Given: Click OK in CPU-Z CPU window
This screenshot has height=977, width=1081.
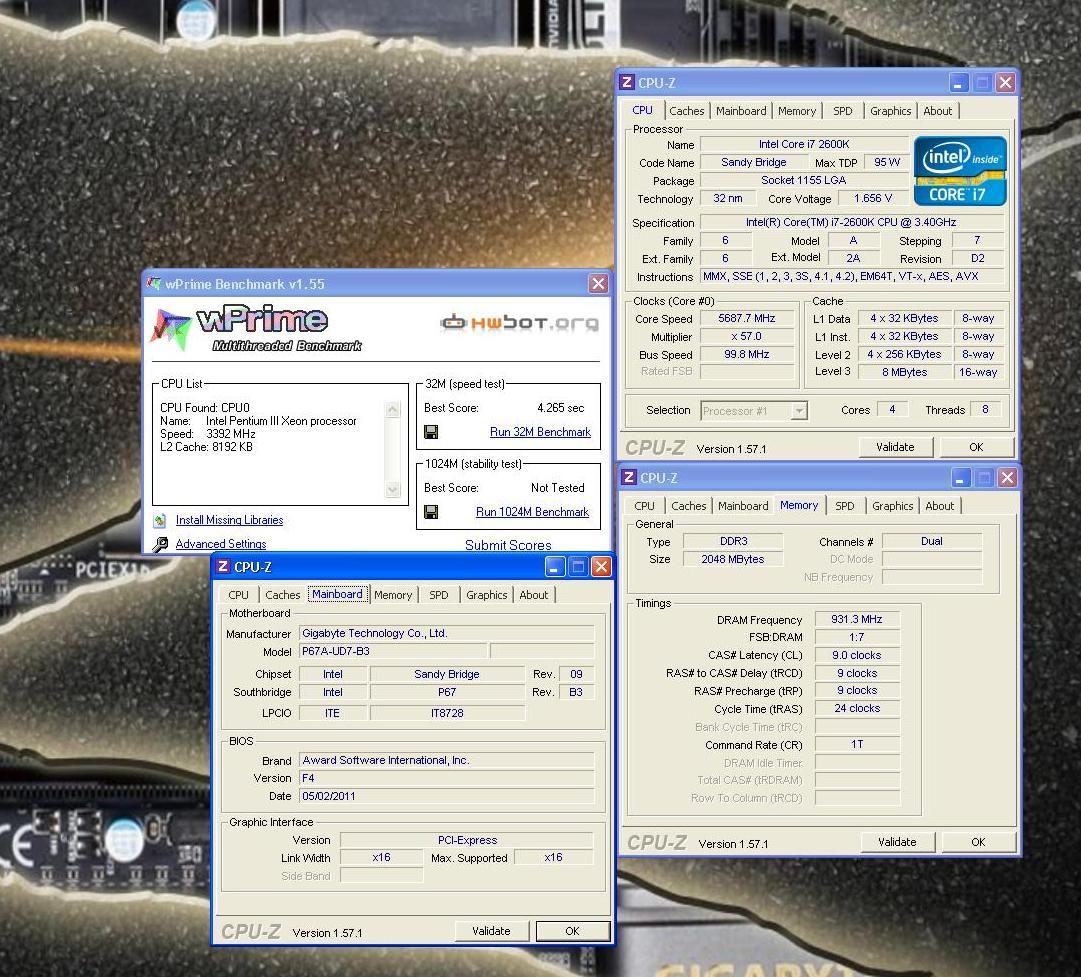Looking at the screenshot, I should pos(976,447).
